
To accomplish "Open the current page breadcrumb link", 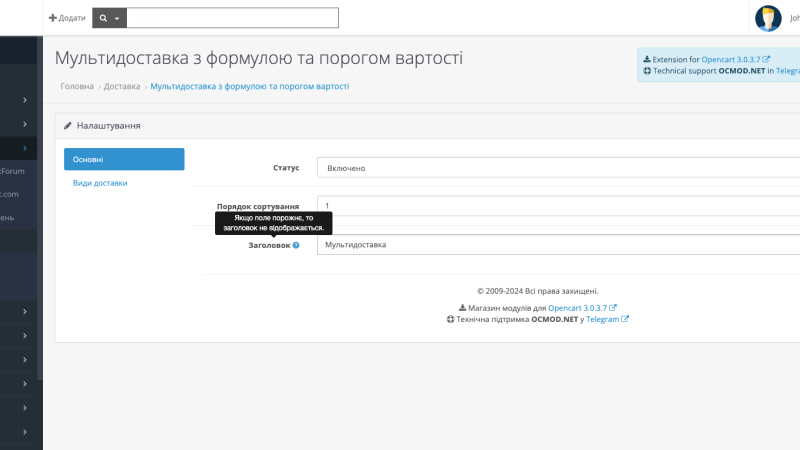I will pos(249,86).
